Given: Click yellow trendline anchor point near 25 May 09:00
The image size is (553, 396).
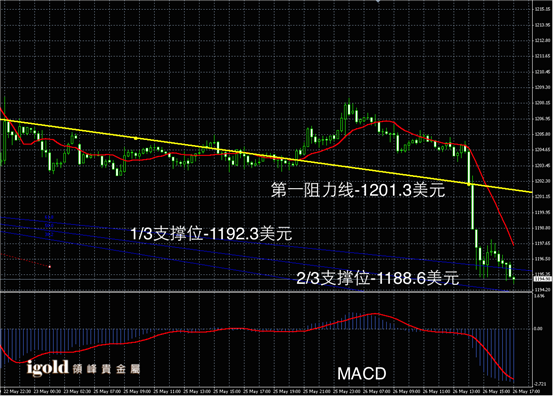Looking at the screenshot, I should (136, 138).
